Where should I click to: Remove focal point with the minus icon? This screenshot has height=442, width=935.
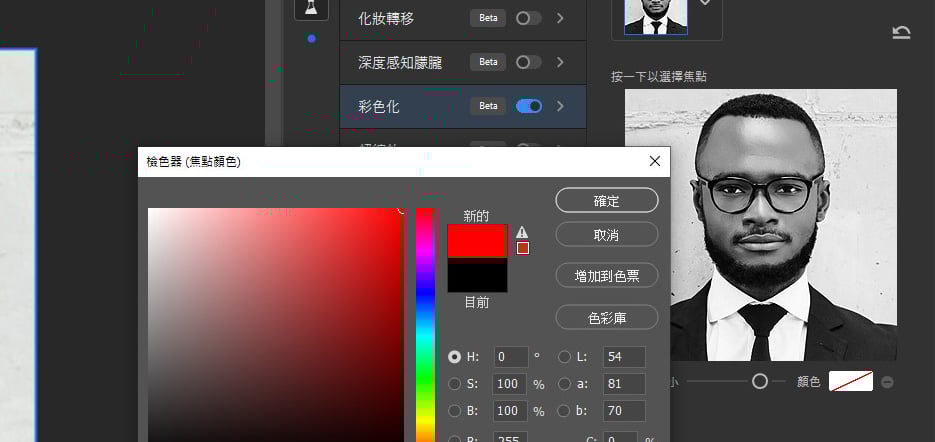(887, 382)
